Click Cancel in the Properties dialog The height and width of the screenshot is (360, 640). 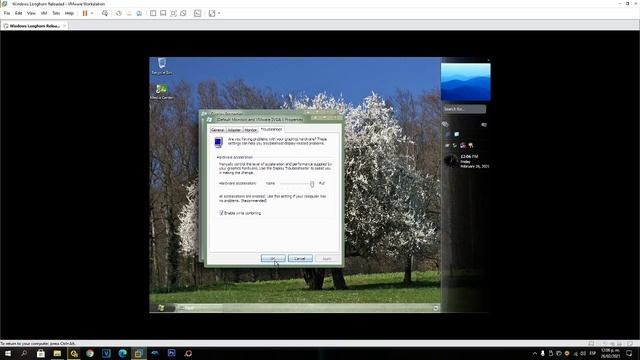[x=300, y=258]
